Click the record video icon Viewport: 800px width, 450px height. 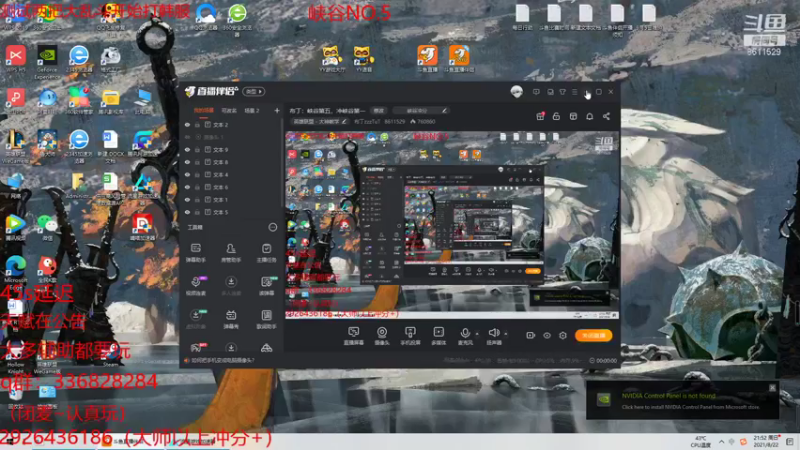click(531, 335)
